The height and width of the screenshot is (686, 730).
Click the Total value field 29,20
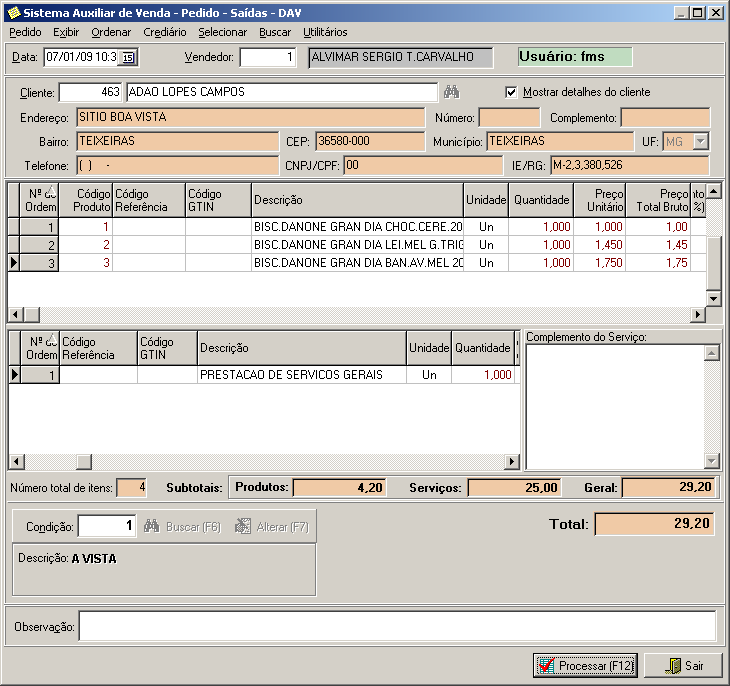point(654,524)
